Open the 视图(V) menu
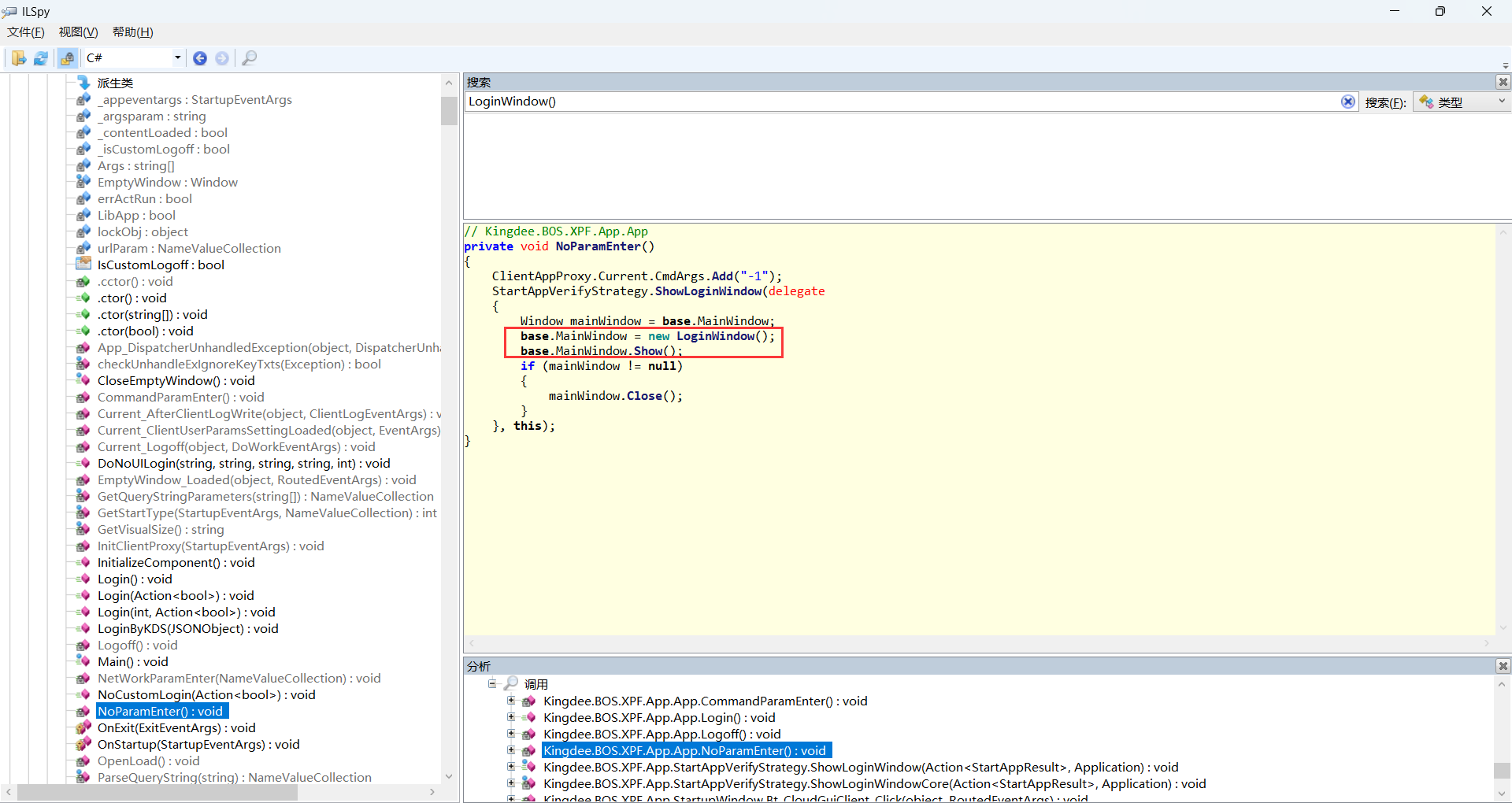Image resolution: width=1512 pixels, height=803 pixels. [78, 32]
